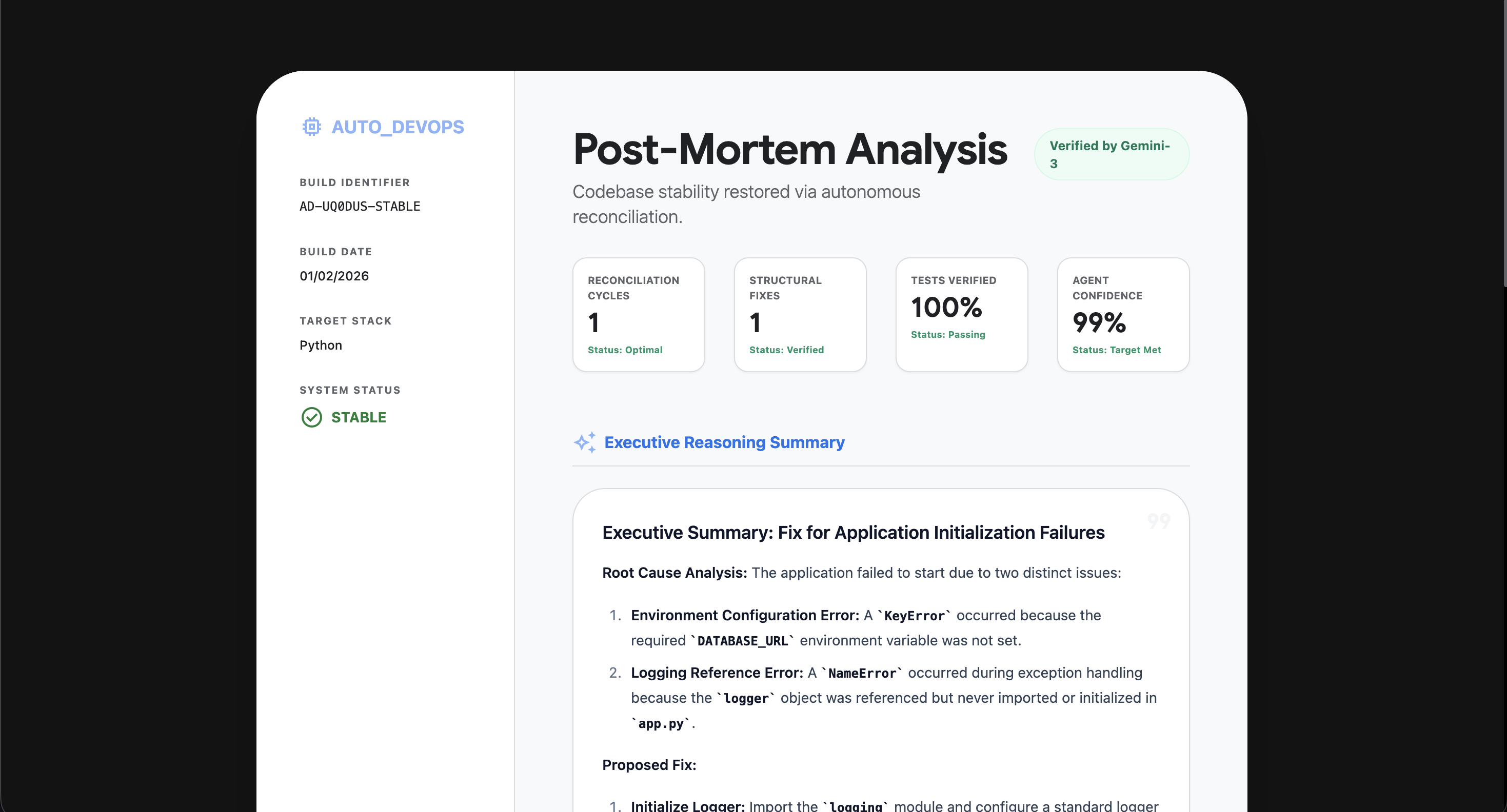Click the Status: Target Met label

pyautogui.click(x=1116, y=350)
